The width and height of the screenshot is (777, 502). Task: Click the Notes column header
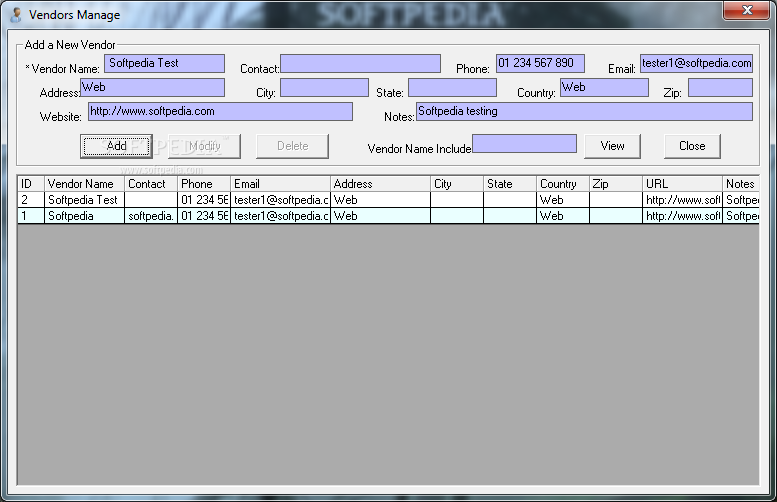(741, 184)
